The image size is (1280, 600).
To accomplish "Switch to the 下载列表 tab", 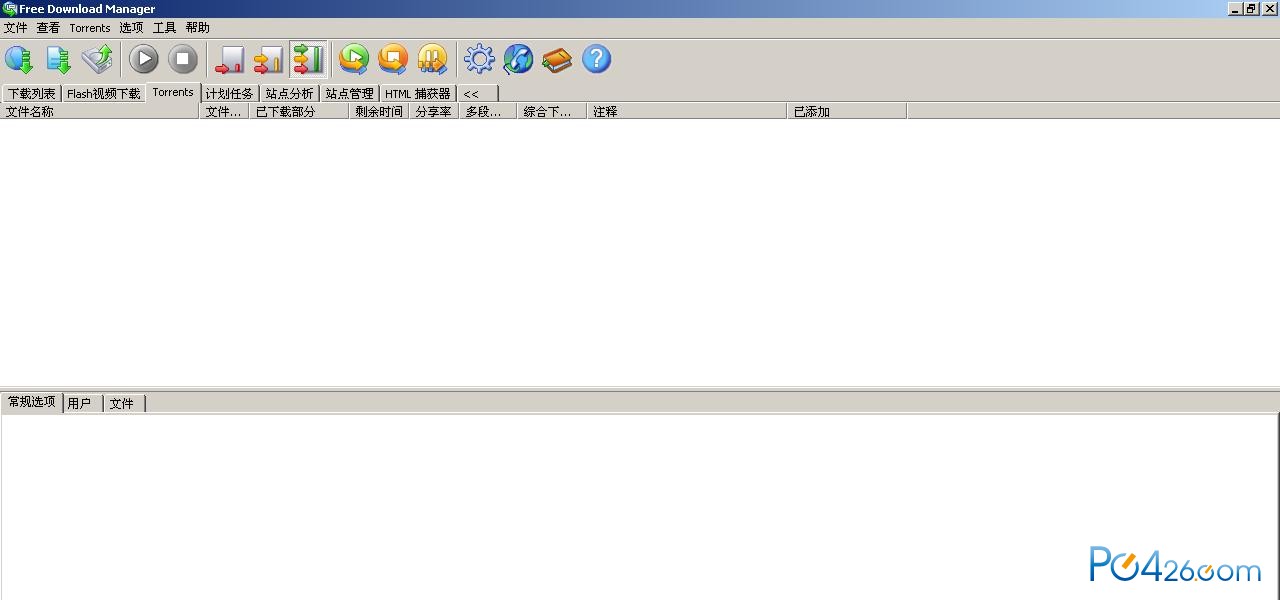I will tap(32, 94).
